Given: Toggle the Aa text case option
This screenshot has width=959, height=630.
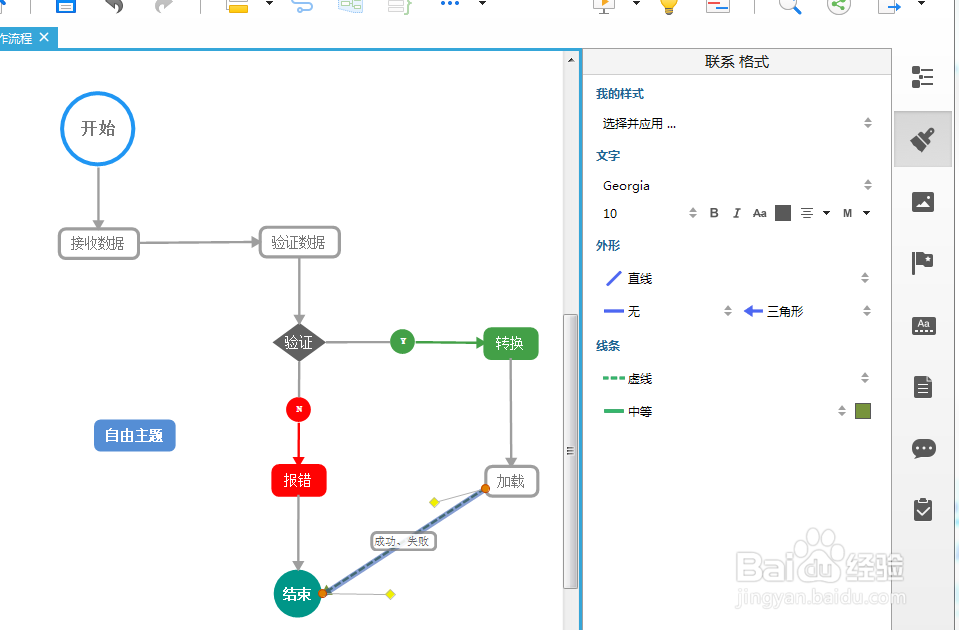Looking at the screenshot, I should 759,212.
